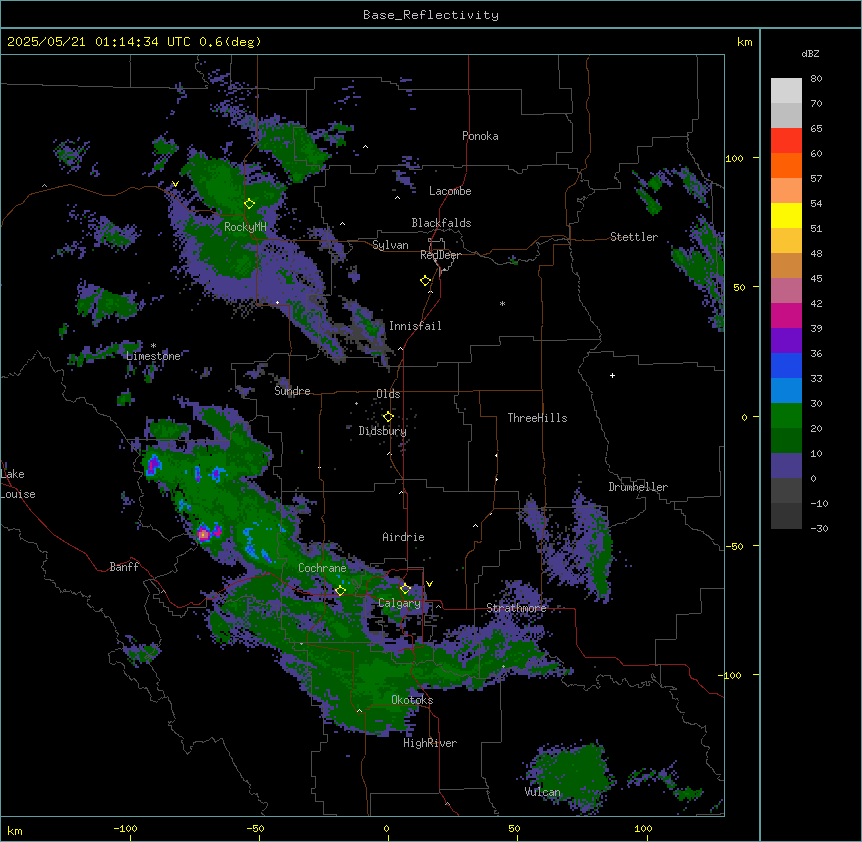Click the Airdrie city label
This screenshot has width=862, height=842.
pos(404,537)
